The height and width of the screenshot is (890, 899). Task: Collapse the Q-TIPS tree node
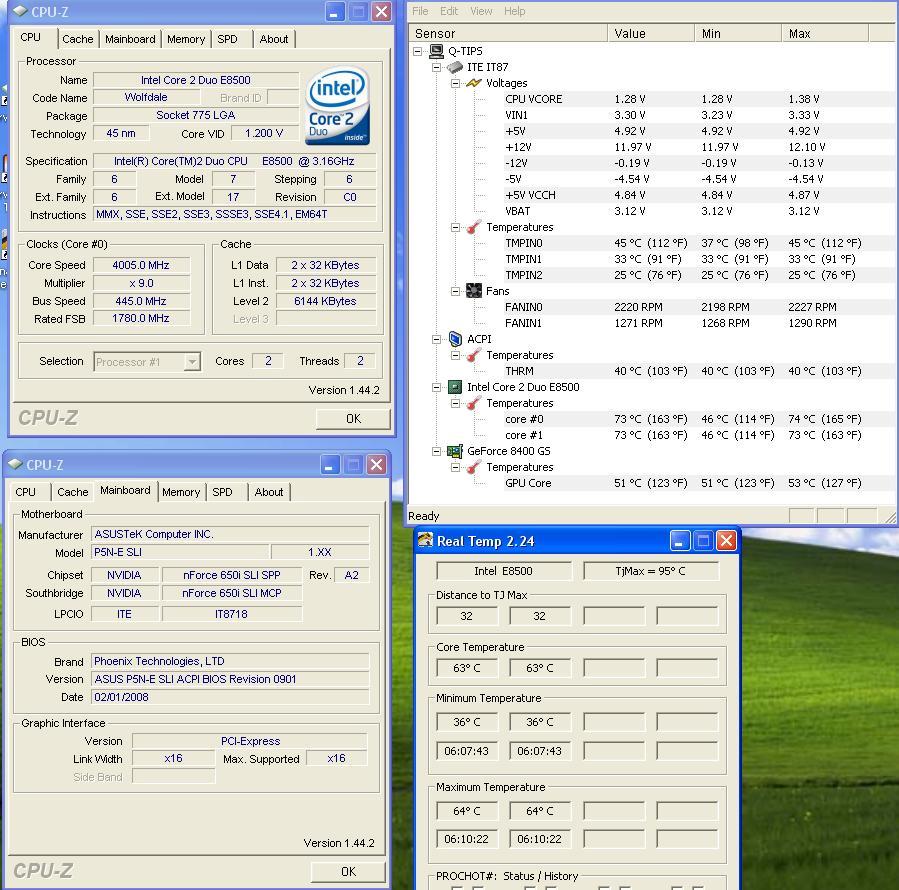(418, 52)
